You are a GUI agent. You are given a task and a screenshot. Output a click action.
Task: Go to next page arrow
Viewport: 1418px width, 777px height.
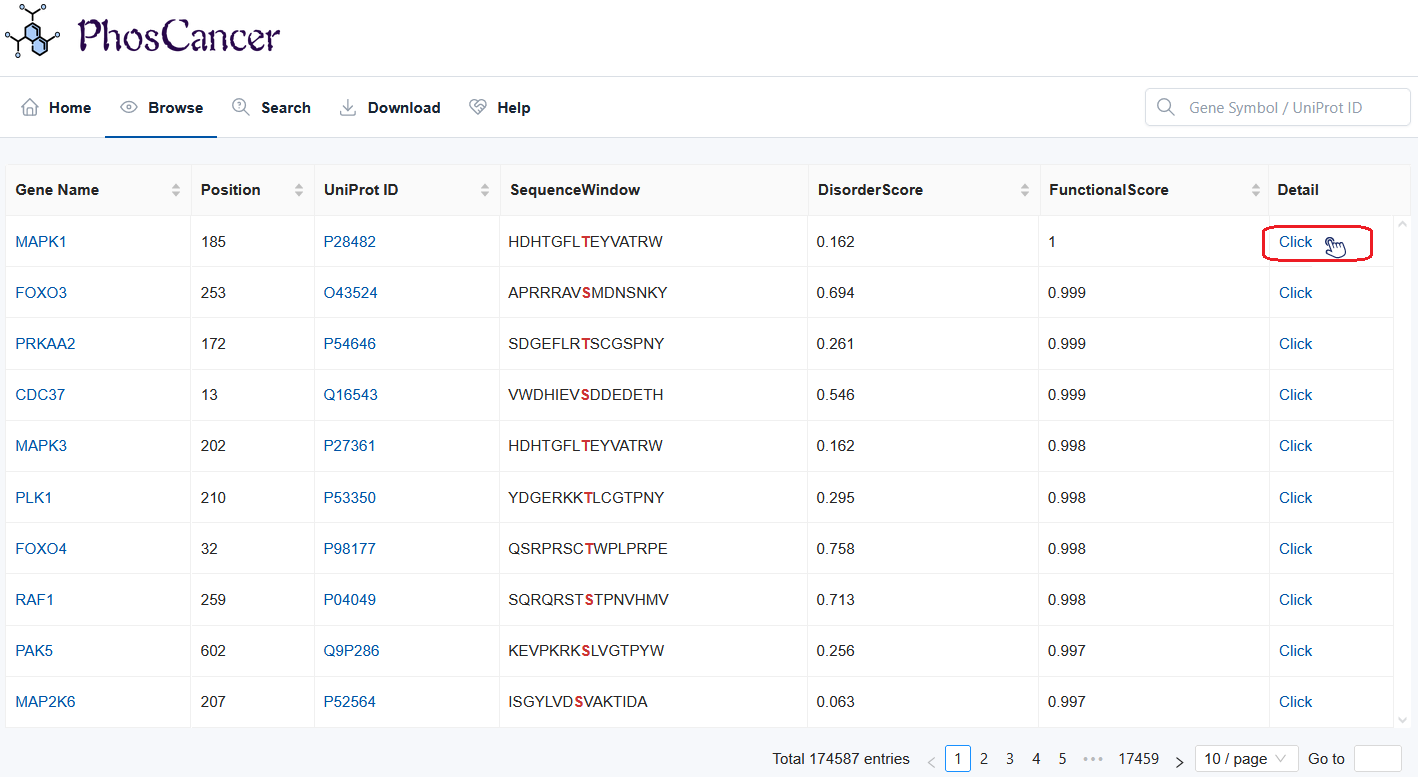[x=1179, y=760]
